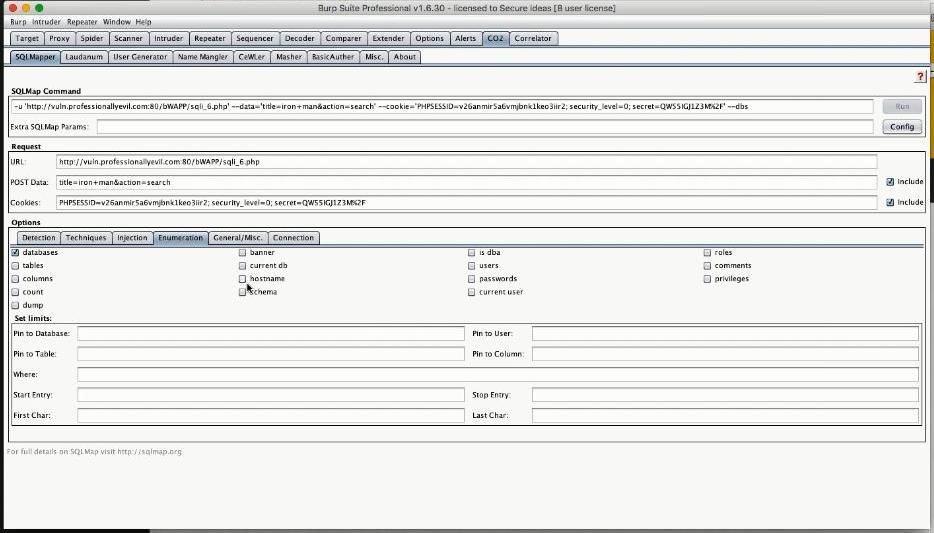Image resolution: width=934 pixels, height=533 pixels.
Task: Open the Help menu
Action: tap(144, 21)
